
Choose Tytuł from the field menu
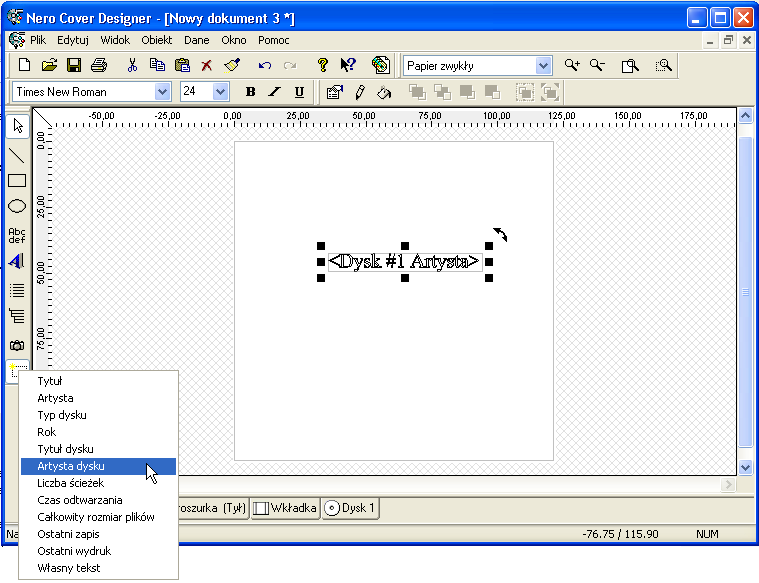click(x=98, y=381)
